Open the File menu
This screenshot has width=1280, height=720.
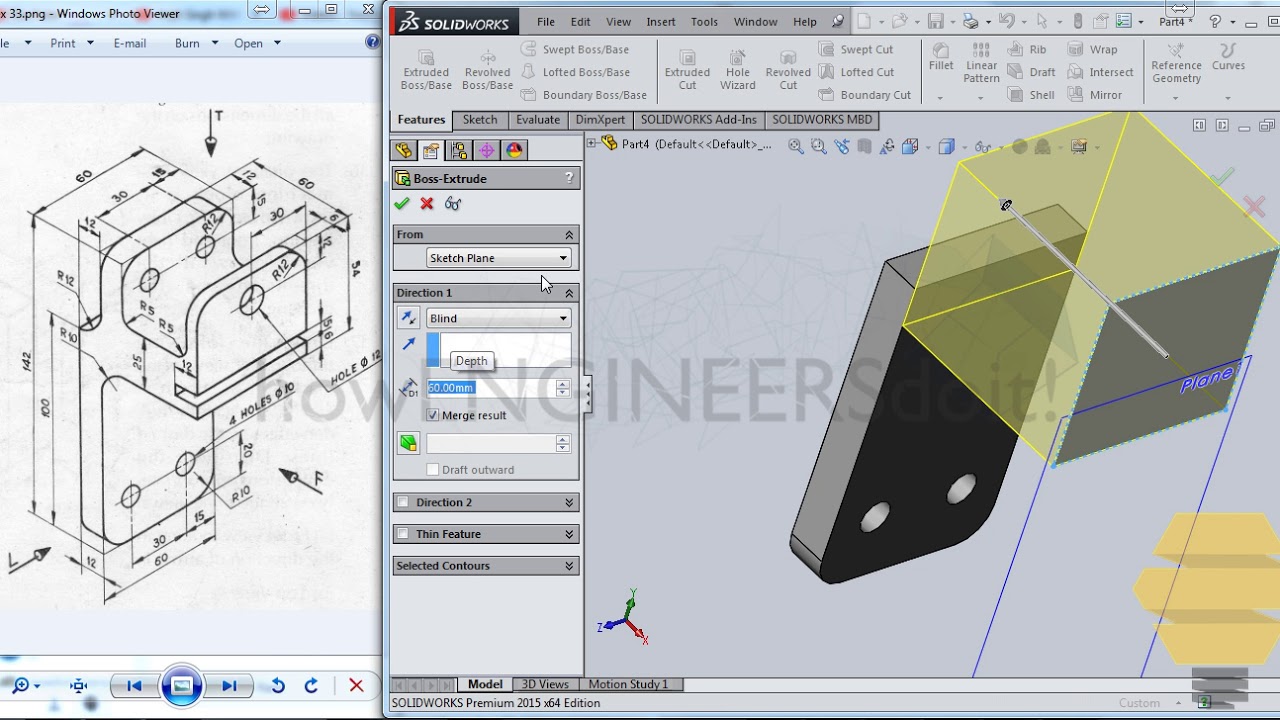(546, 22)
